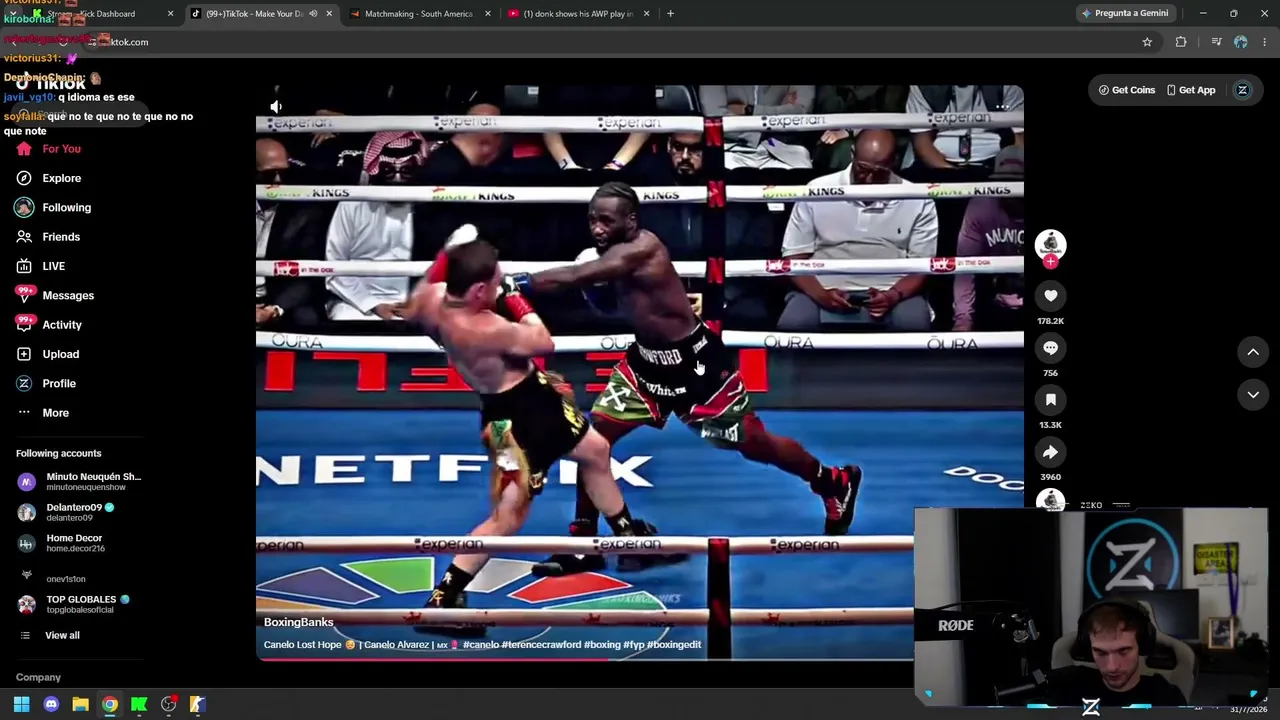Open OBS Studio from taskbar
Image resolution: width=1280 pixels, height=720 pixels.
coord(168,705)
